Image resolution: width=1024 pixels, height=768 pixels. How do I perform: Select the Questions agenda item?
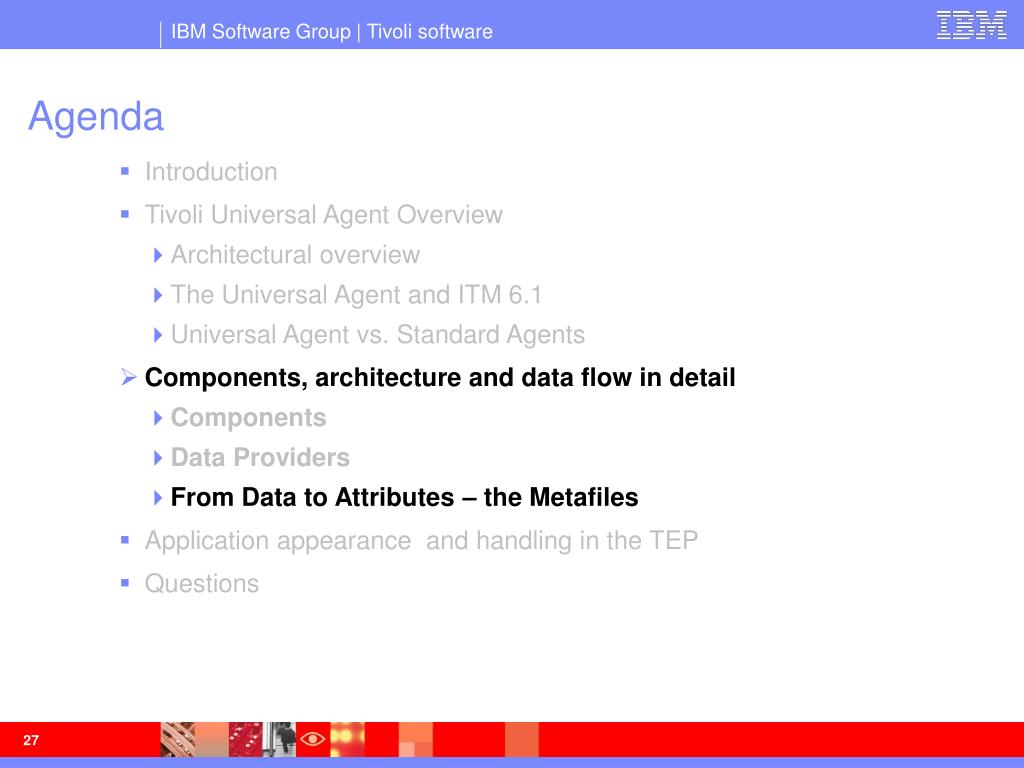[202, 583]
